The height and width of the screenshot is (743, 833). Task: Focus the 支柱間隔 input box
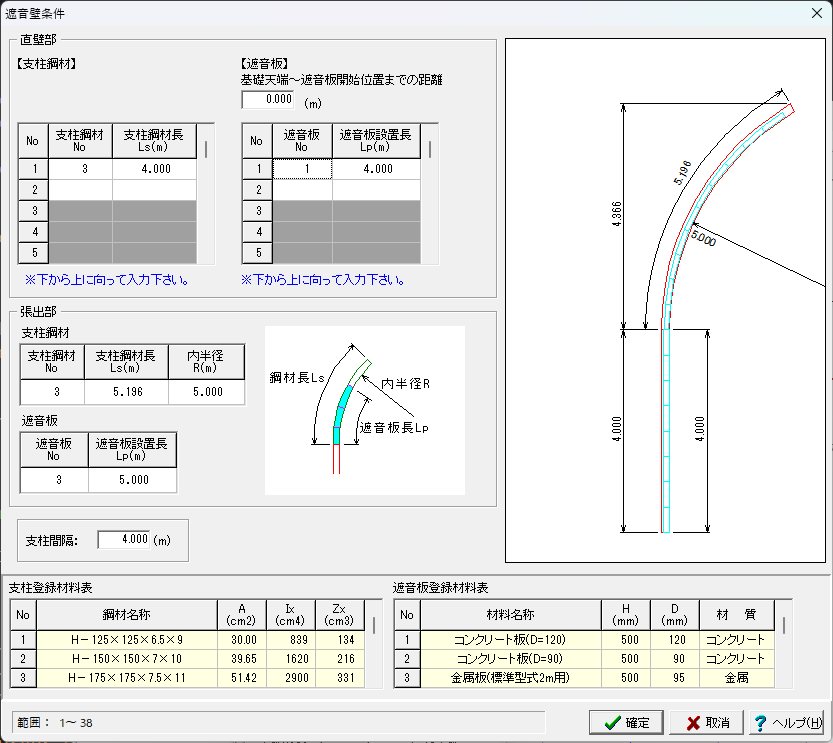(124, 540)
